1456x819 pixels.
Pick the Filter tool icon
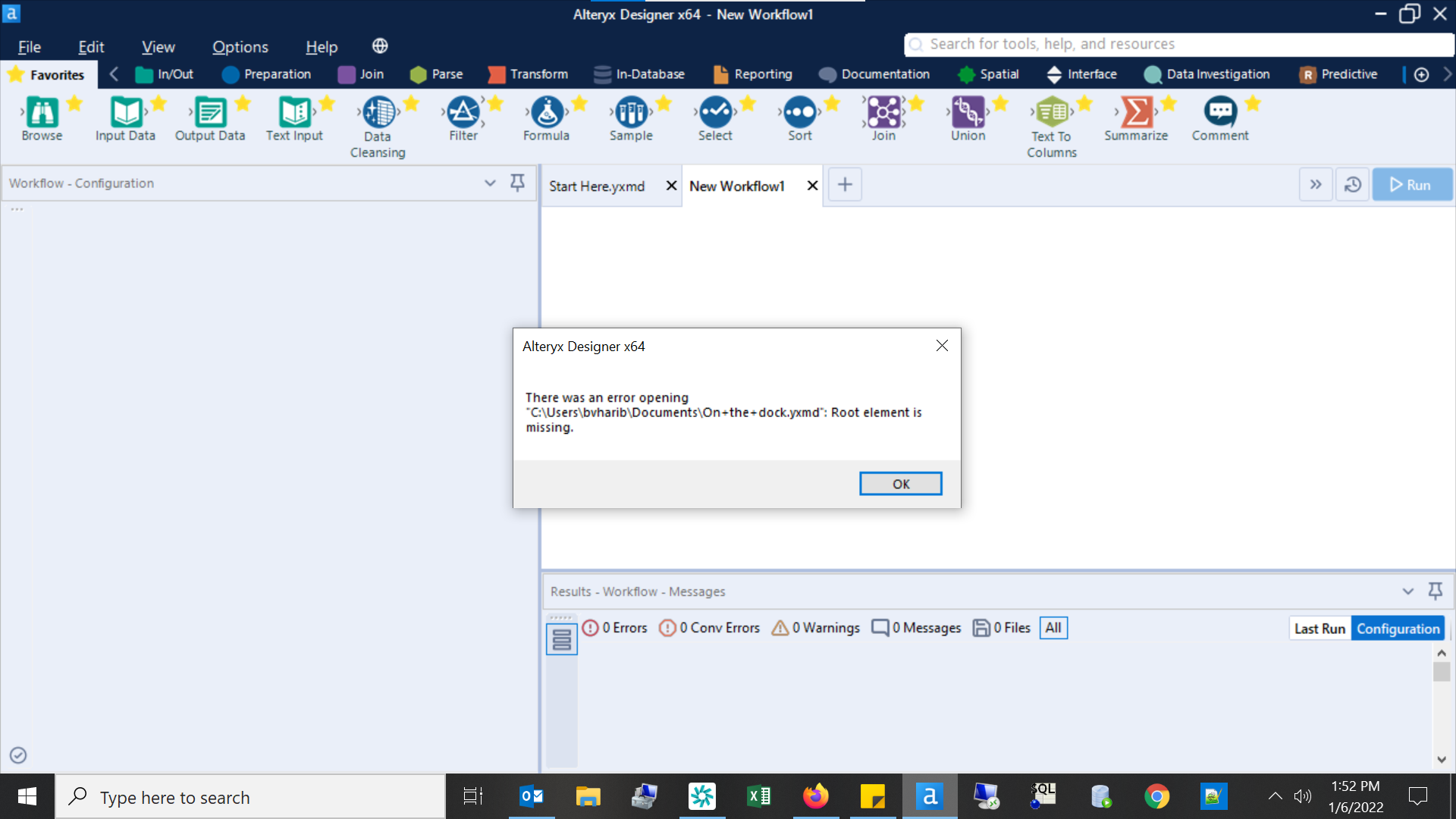coord(463,113)
